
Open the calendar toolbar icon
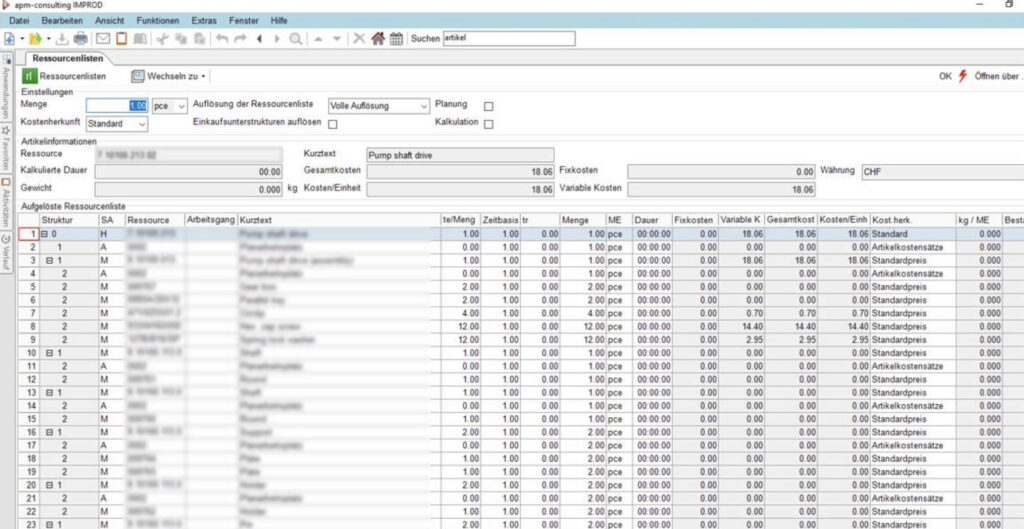[396, 39]
